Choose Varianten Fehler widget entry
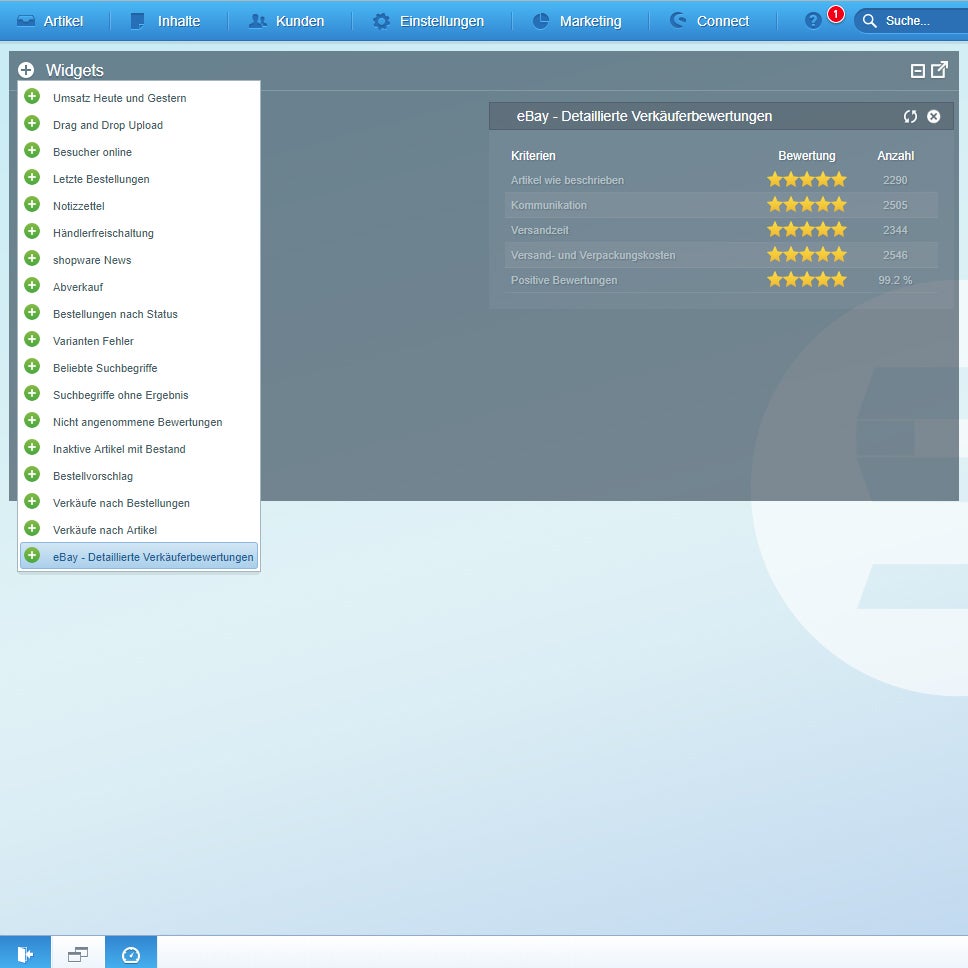Image resolution: width=968 pixels, height=968 pixels. pyautogui.click(x=139, y=341)
